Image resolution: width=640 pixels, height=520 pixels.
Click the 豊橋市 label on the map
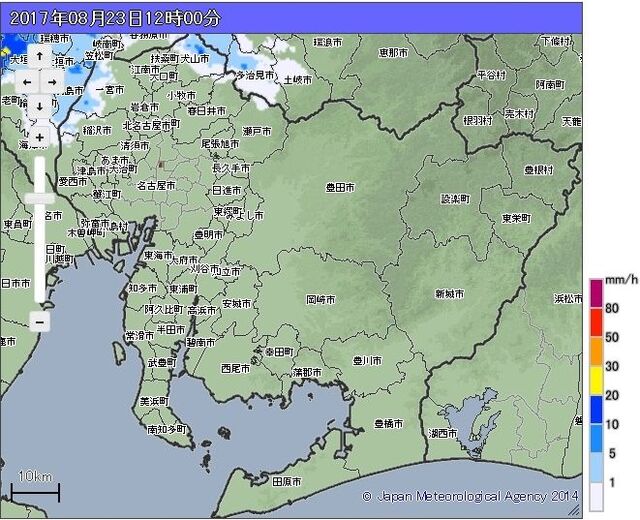[389, 424]
